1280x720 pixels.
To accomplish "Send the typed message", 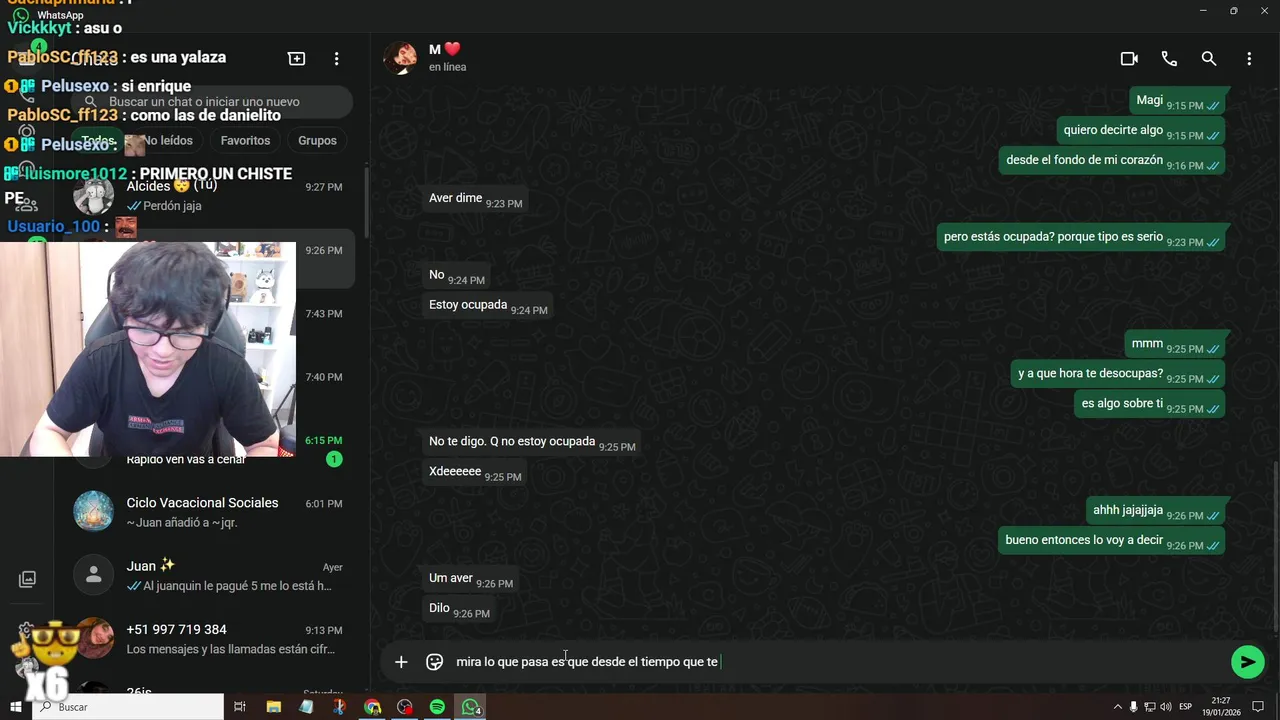I will point(1247,662).
